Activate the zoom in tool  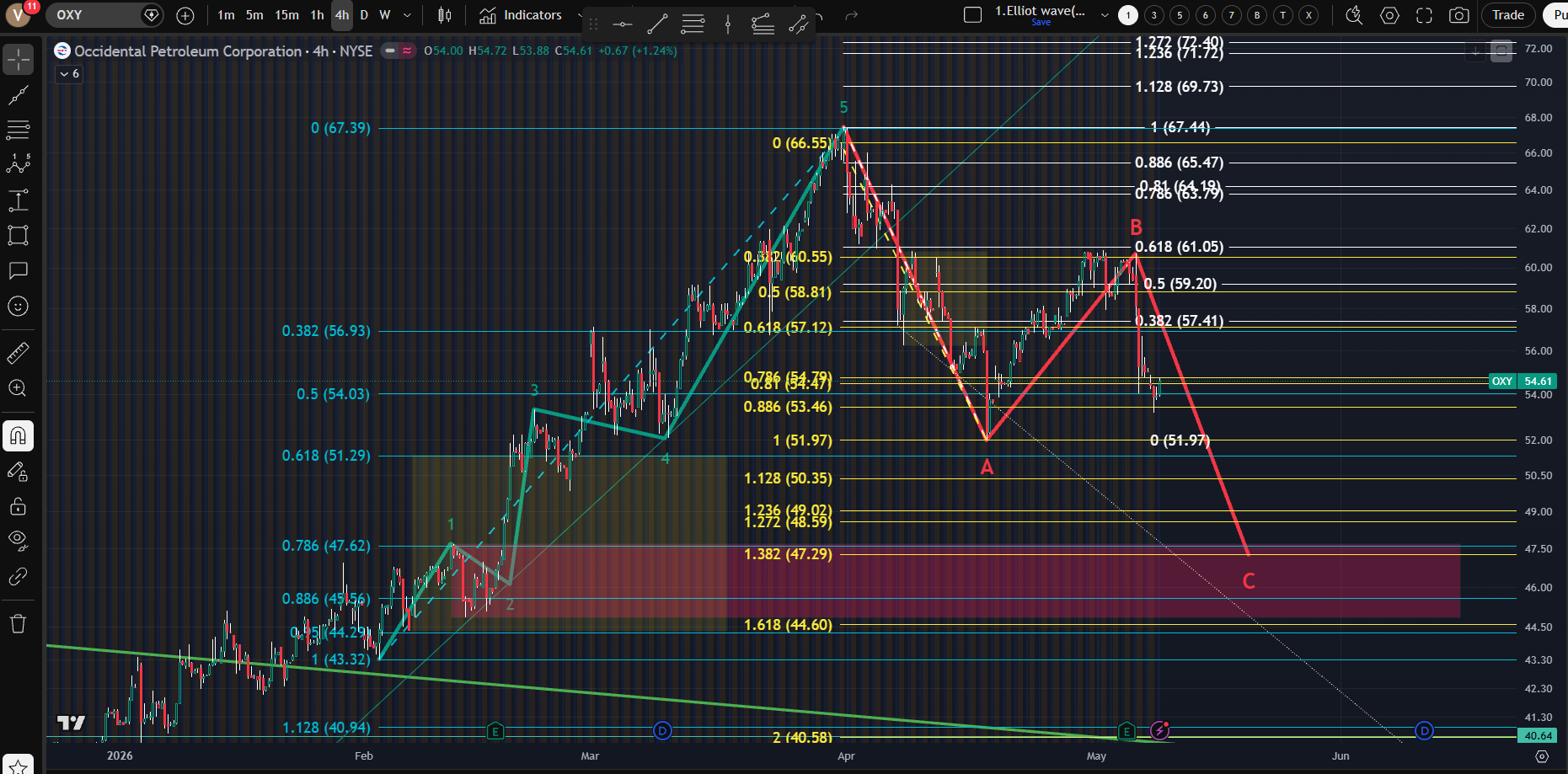(18, 388)
